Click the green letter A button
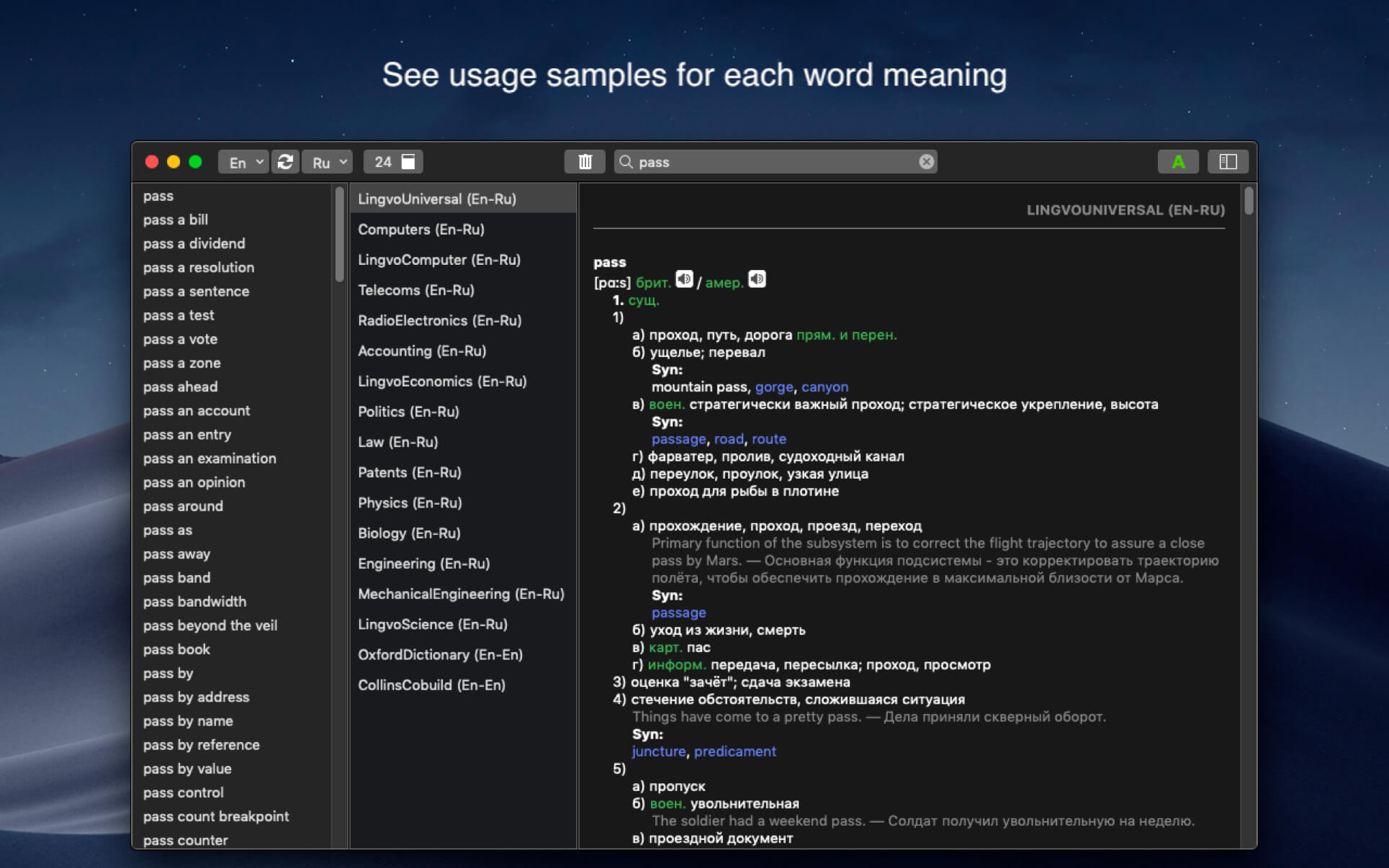 [x=1177, y=162]
